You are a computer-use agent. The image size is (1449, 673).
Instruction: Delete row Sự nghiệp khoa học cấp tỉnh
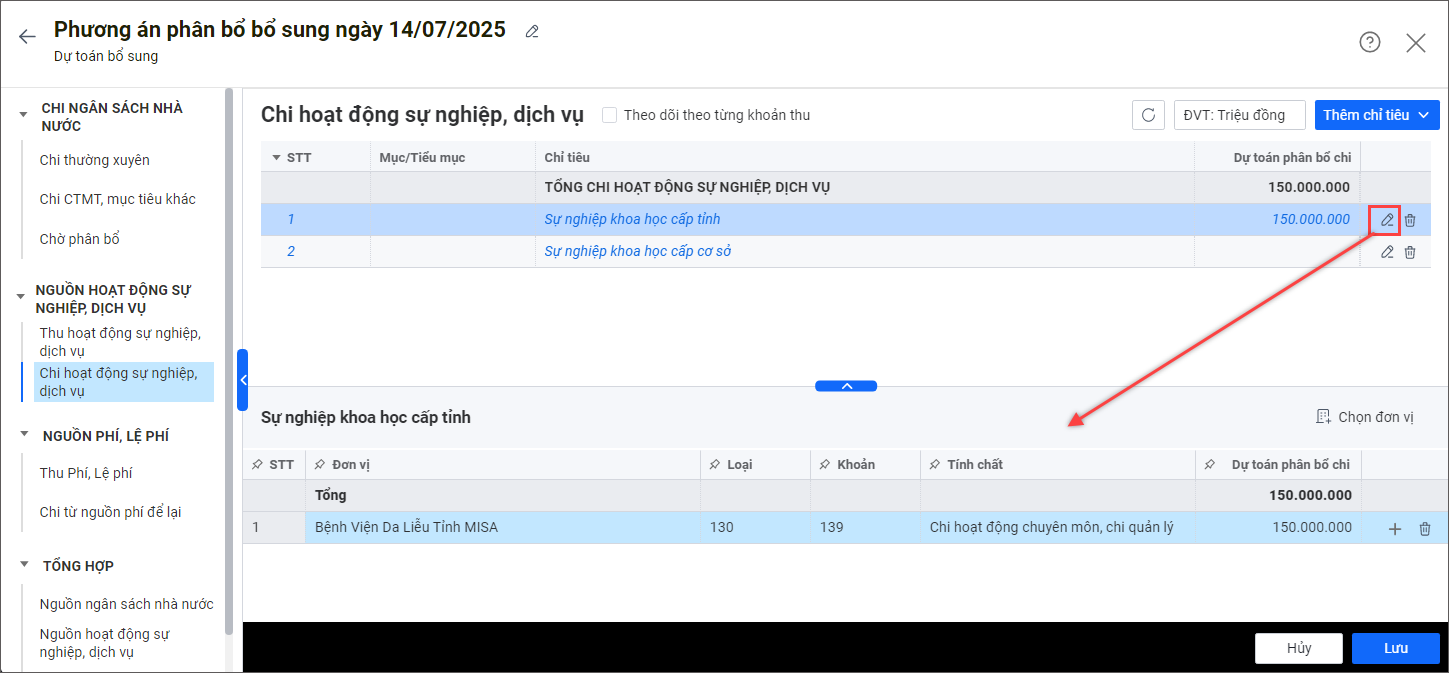[x=1410, y=220]
